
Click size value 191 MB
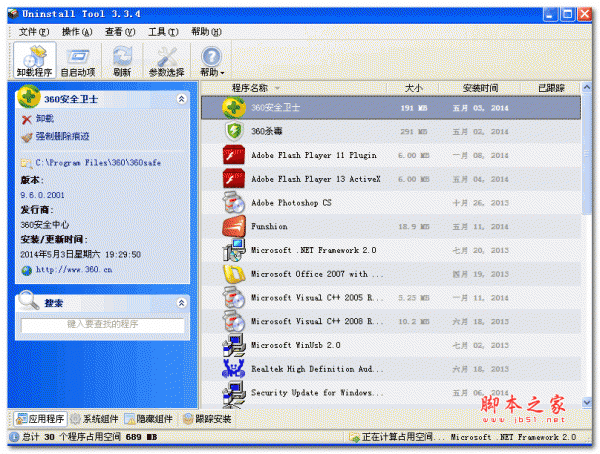(x=414, y=108)
